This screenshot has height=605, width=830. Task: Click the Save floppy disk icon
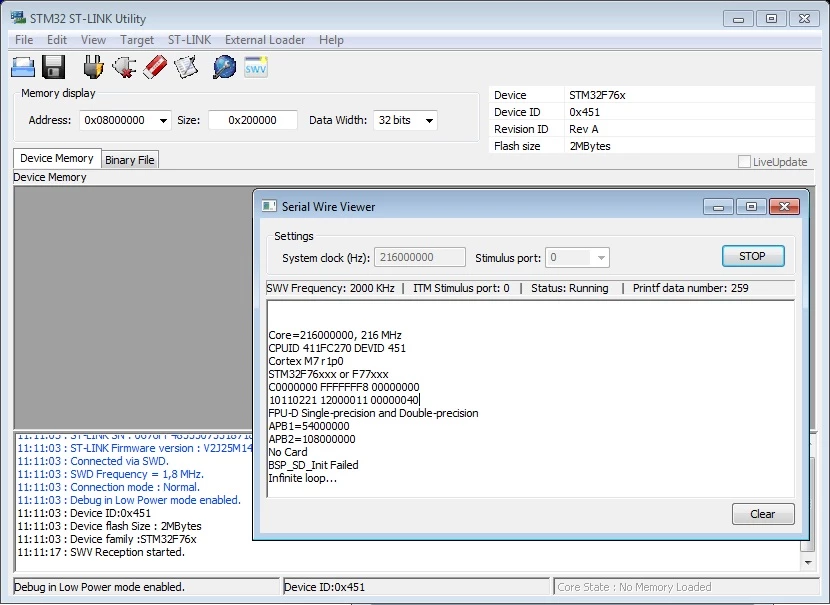(53, 68)
